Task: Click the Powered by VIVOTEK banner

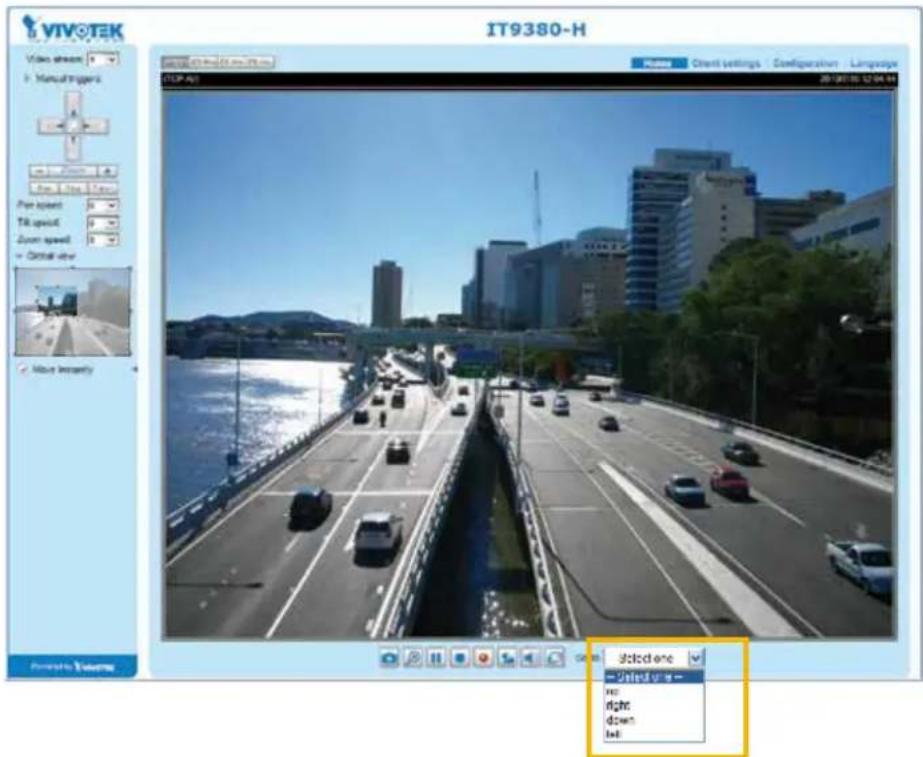Action: coord(72,666)
